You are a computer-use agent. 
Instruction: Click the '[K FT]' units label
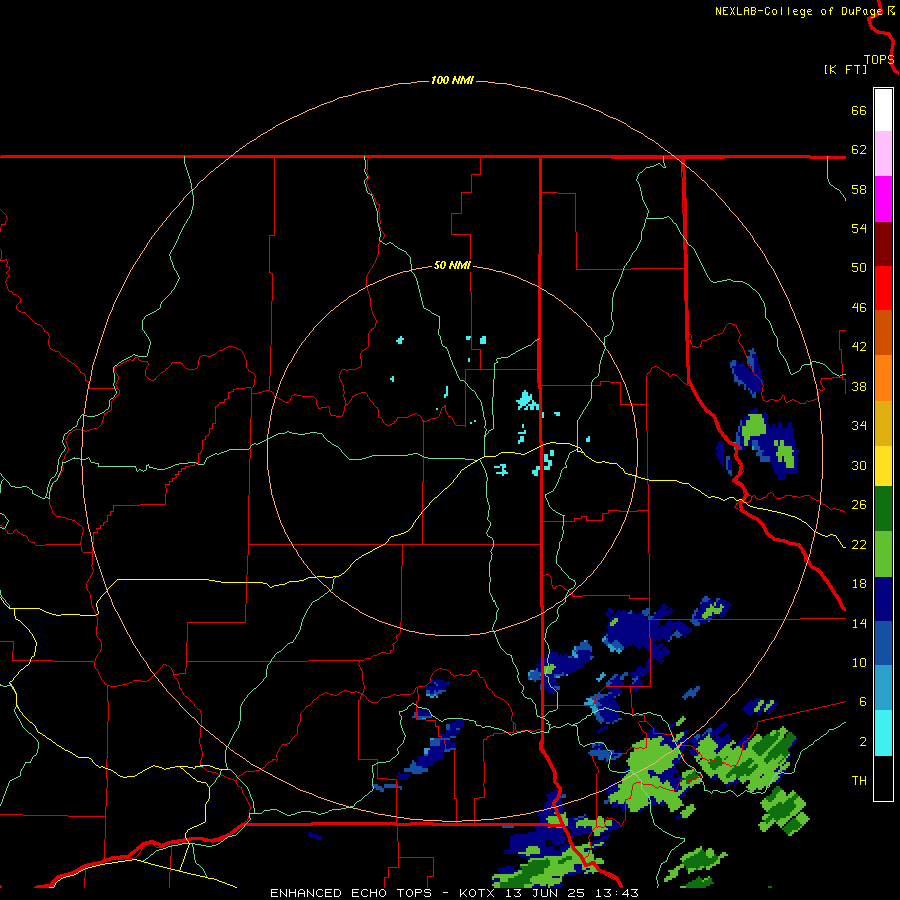click(845, 69)
